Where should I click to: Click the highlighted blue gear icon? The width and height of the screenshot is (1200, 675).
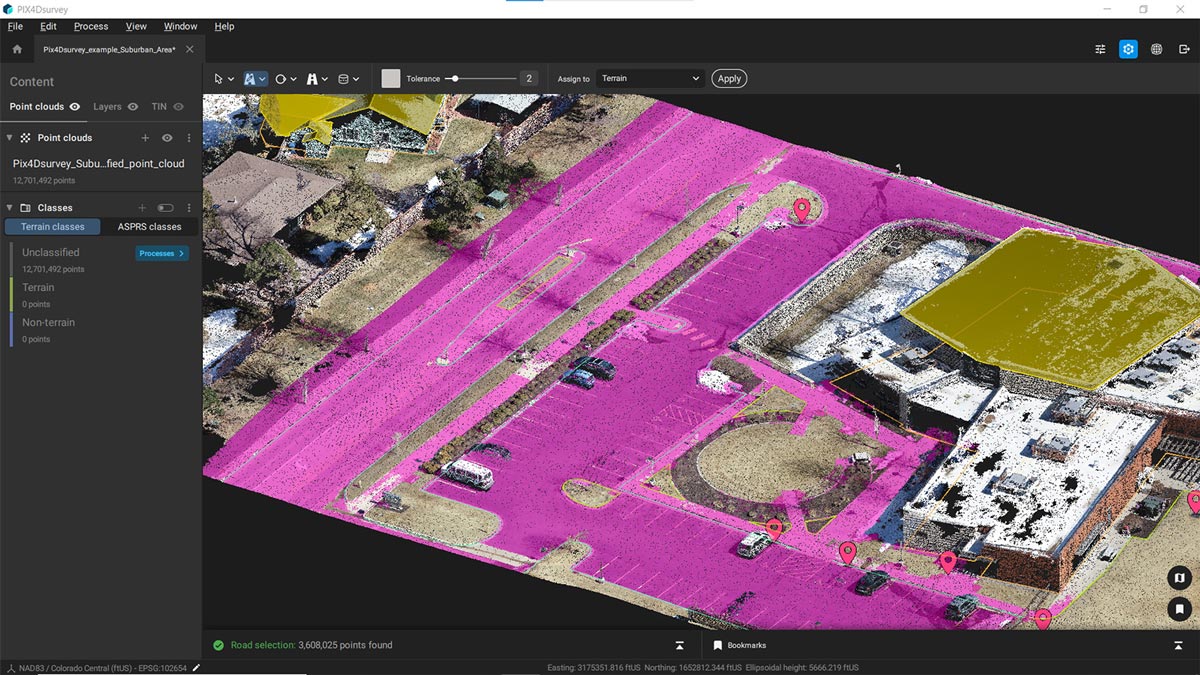coord(1128,49)
